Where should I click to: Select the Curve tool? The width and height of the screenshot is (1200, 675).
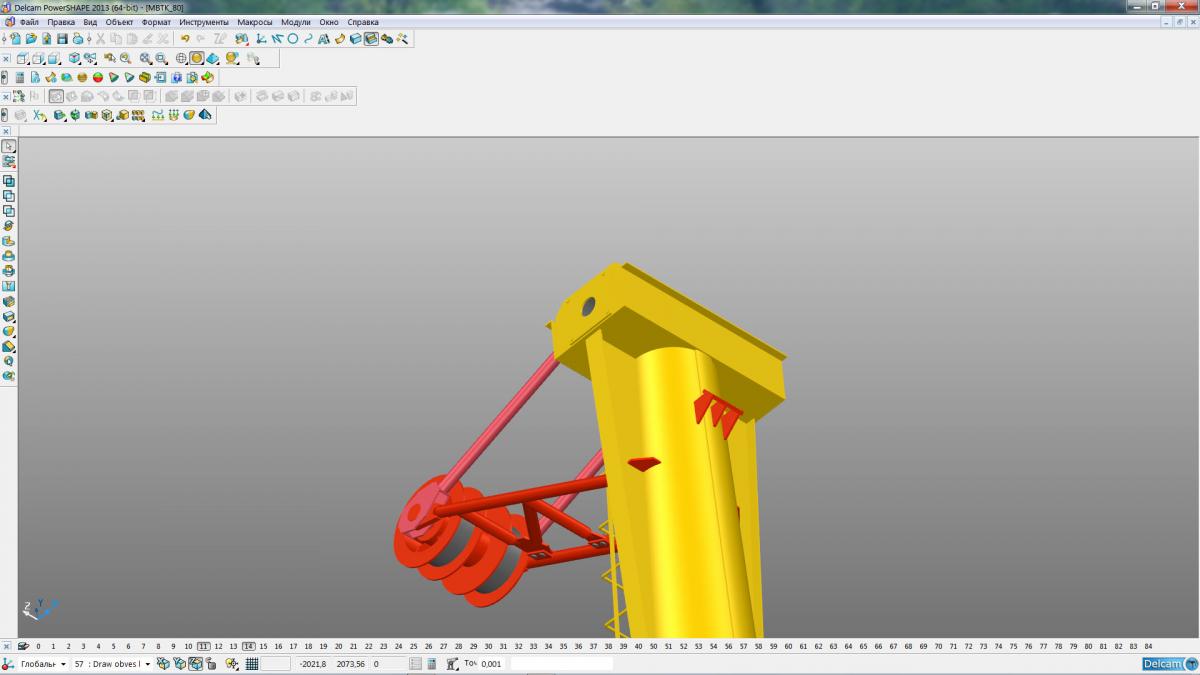(x=308, y=39)
